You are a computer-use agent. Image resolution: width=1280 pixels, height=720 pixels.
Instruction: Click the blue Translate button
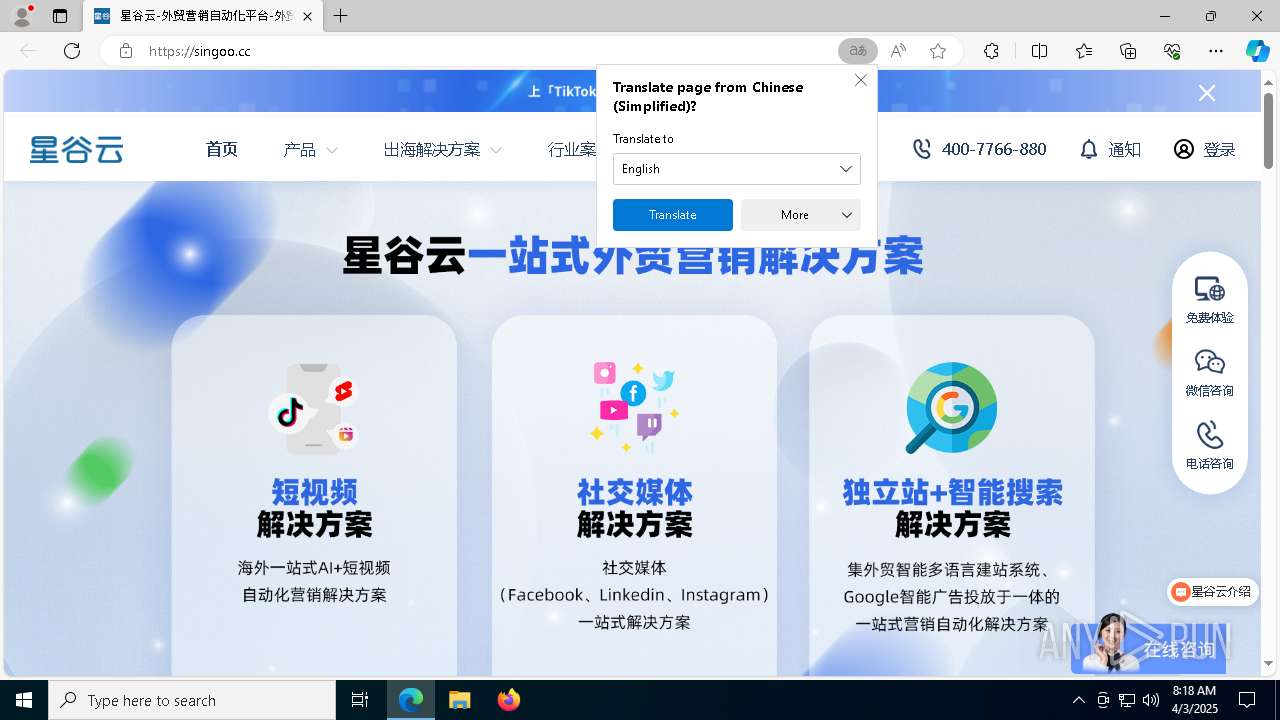click(673, 215)
